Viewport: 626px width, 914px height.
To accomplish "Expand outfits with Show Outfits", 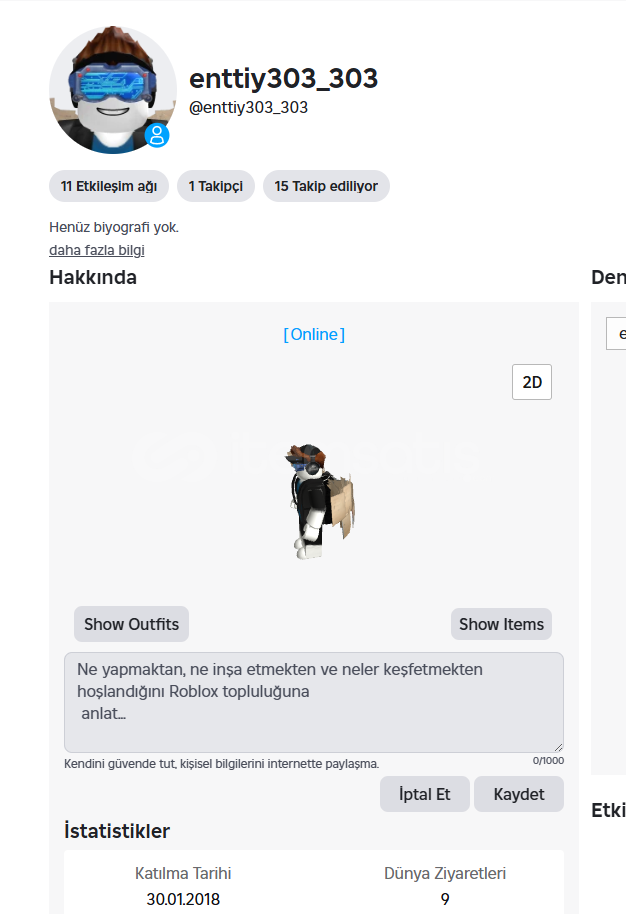I will tap(131, 624).
